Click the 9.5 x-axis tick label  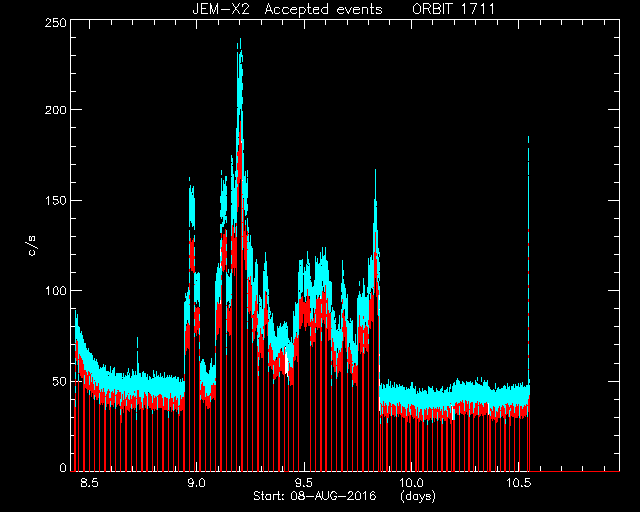[304, 483]
